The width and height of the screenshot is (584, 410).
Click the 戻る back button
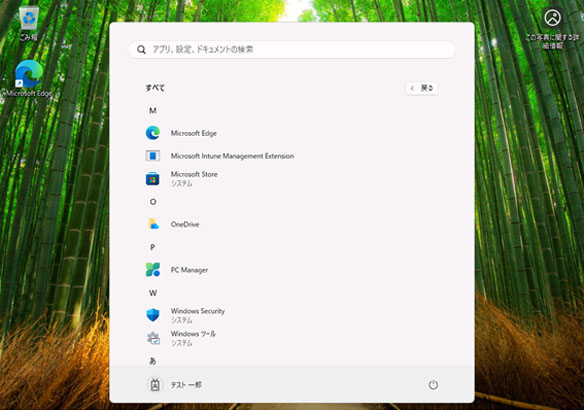[422, 88]
